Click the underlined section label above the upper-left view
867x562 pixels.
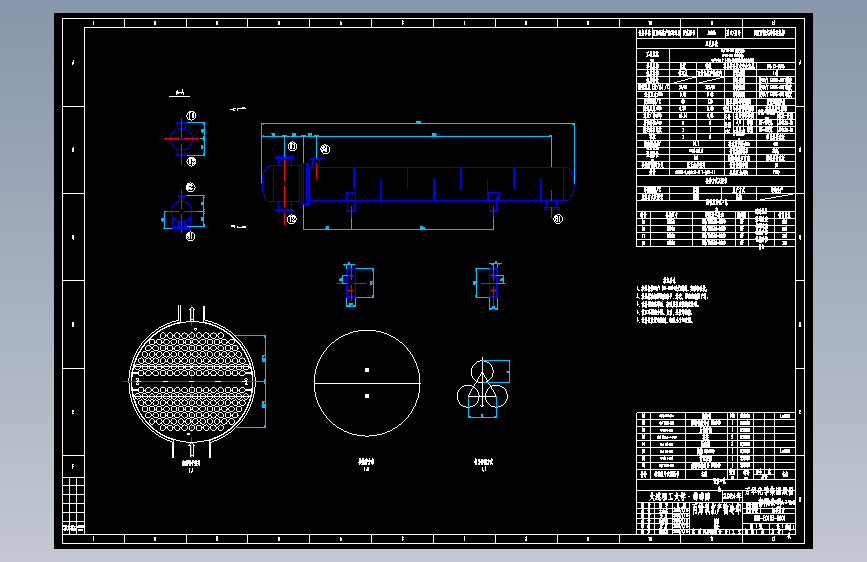(179, 93)
